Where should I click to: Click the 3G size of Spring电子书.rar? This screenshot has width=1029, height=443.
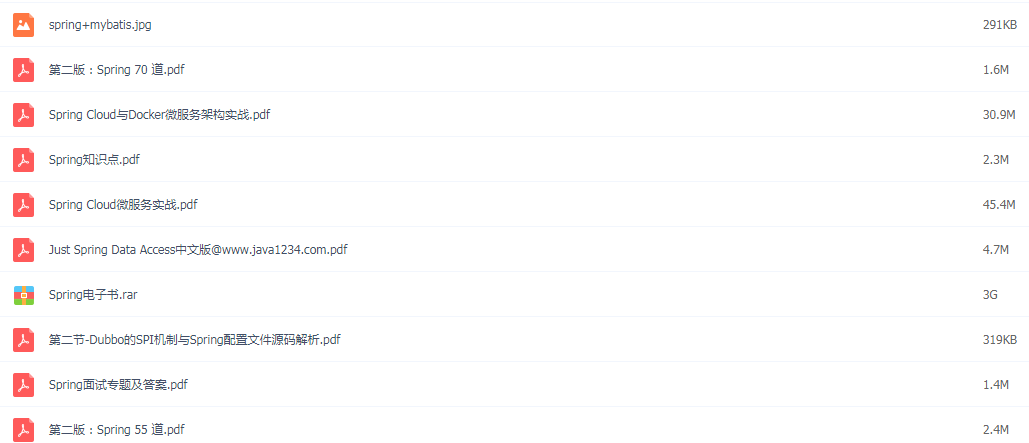[x=990, y=295]
